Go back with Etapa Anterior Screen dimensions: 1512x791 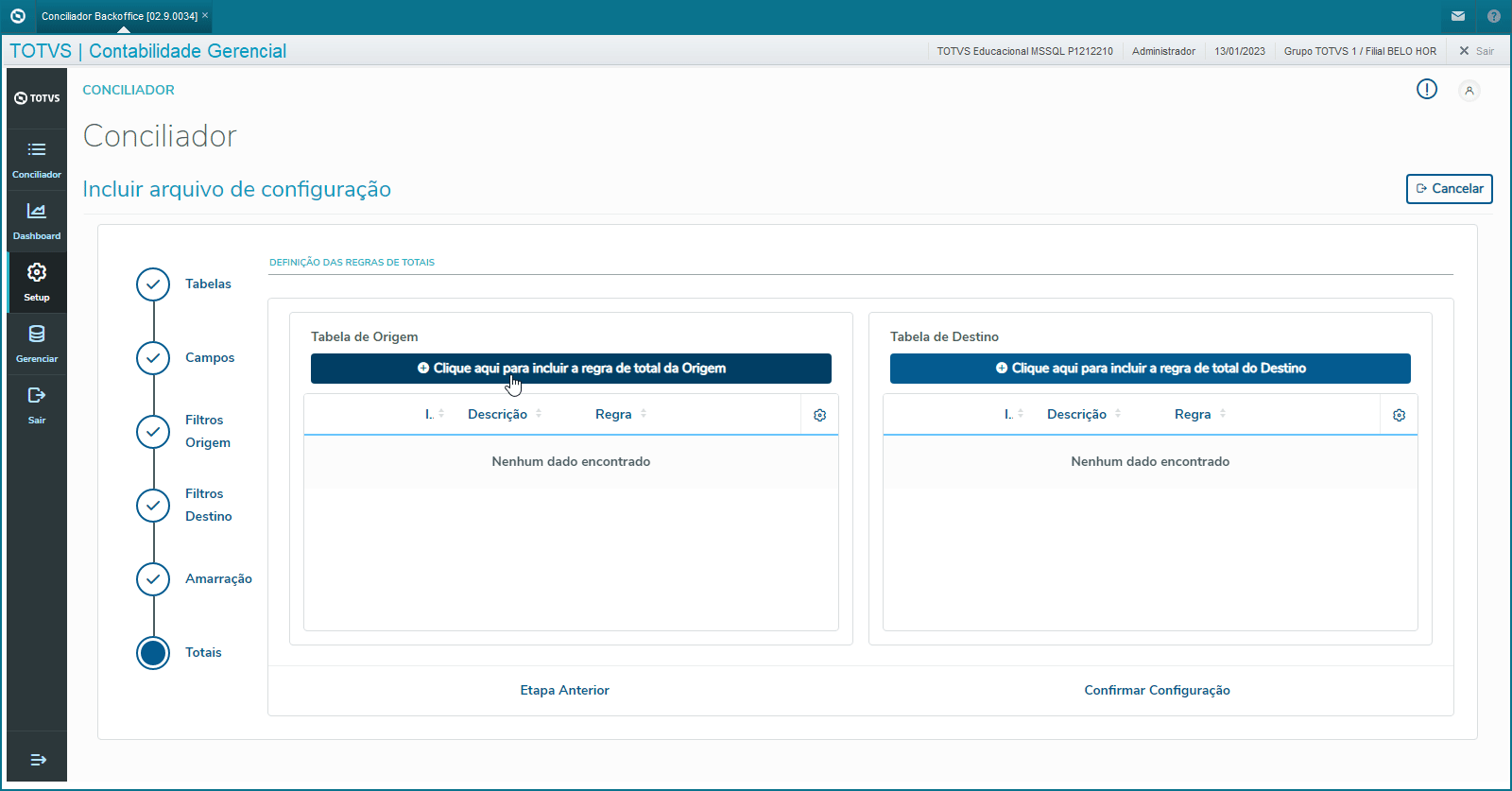point(565,691)
